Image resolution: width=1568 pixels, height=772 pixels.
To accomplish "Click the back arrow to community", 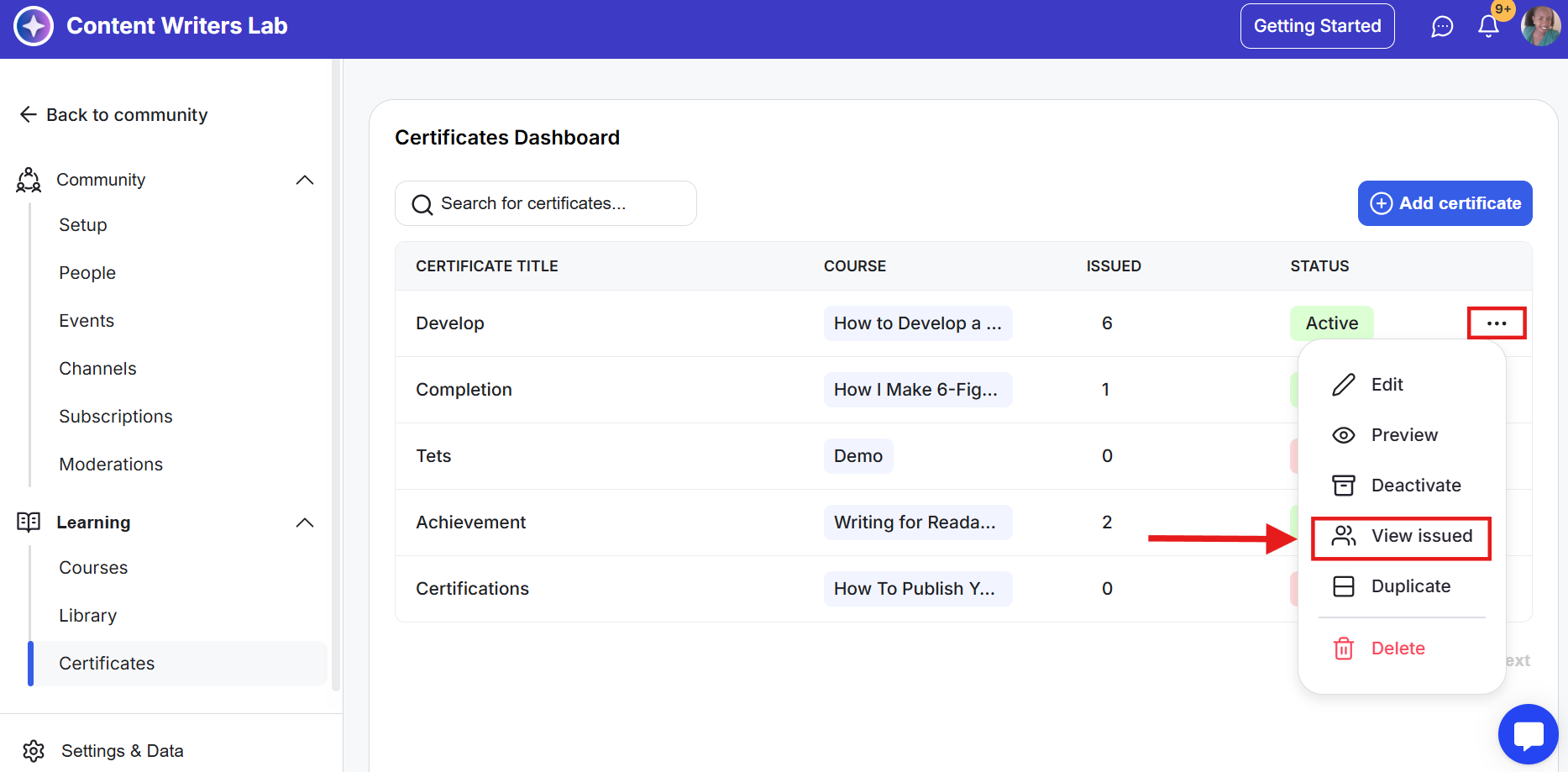I will 29,114.
